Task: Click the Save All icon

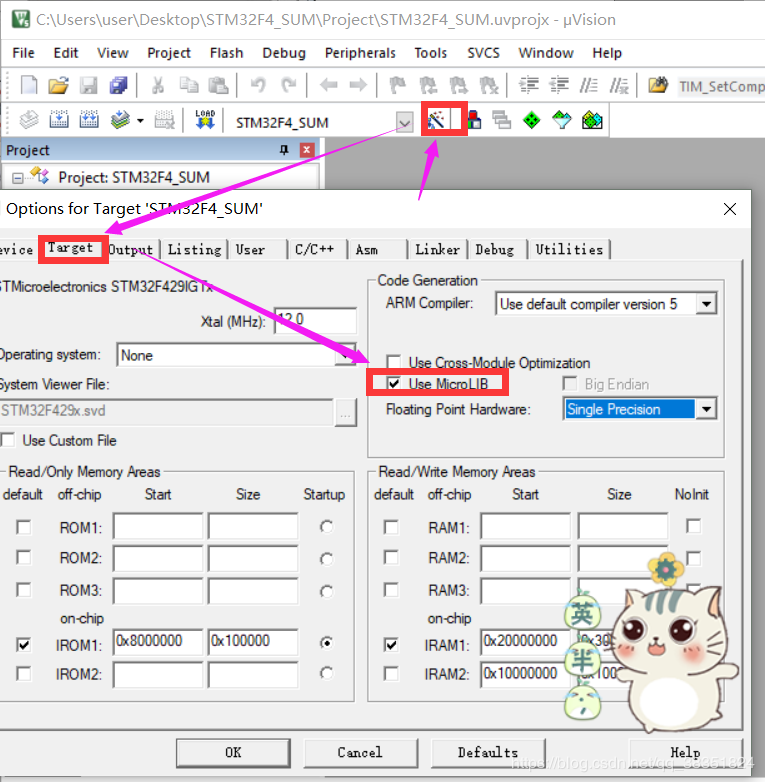Action: point(118,85)
